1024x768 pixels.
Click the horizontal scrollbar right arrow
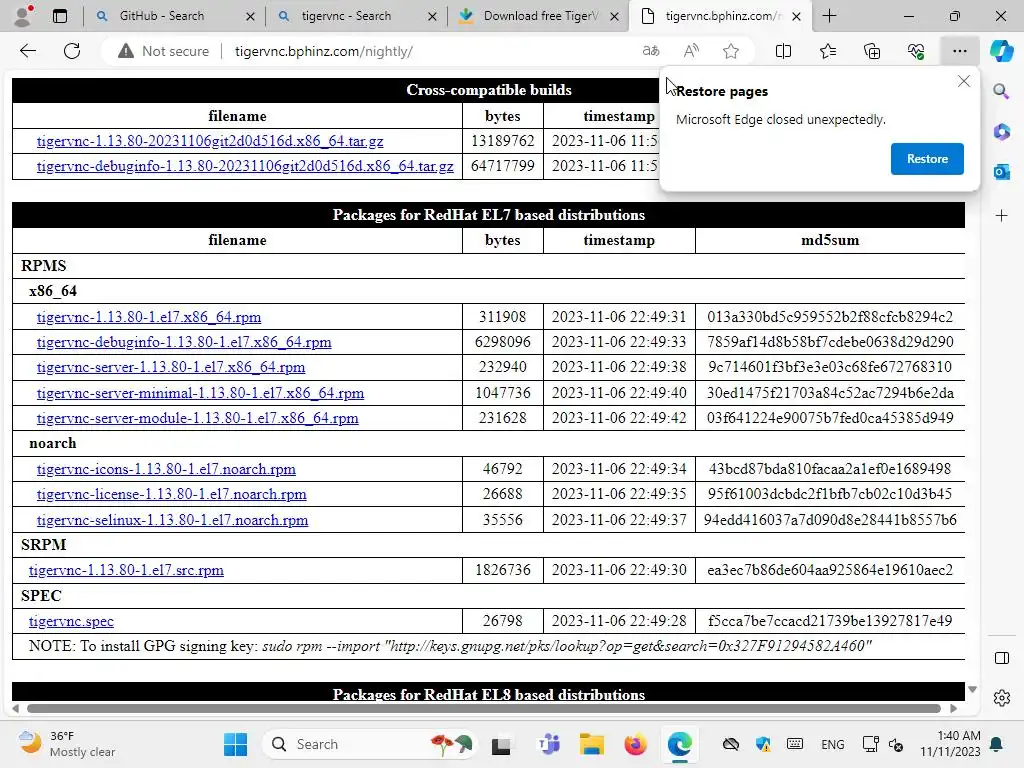953,708
